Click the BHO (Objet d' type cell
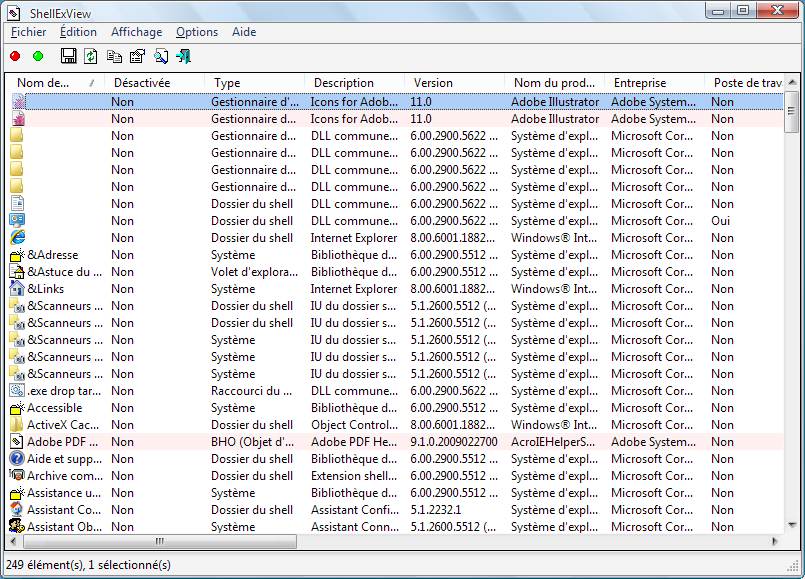 point(253,441)
